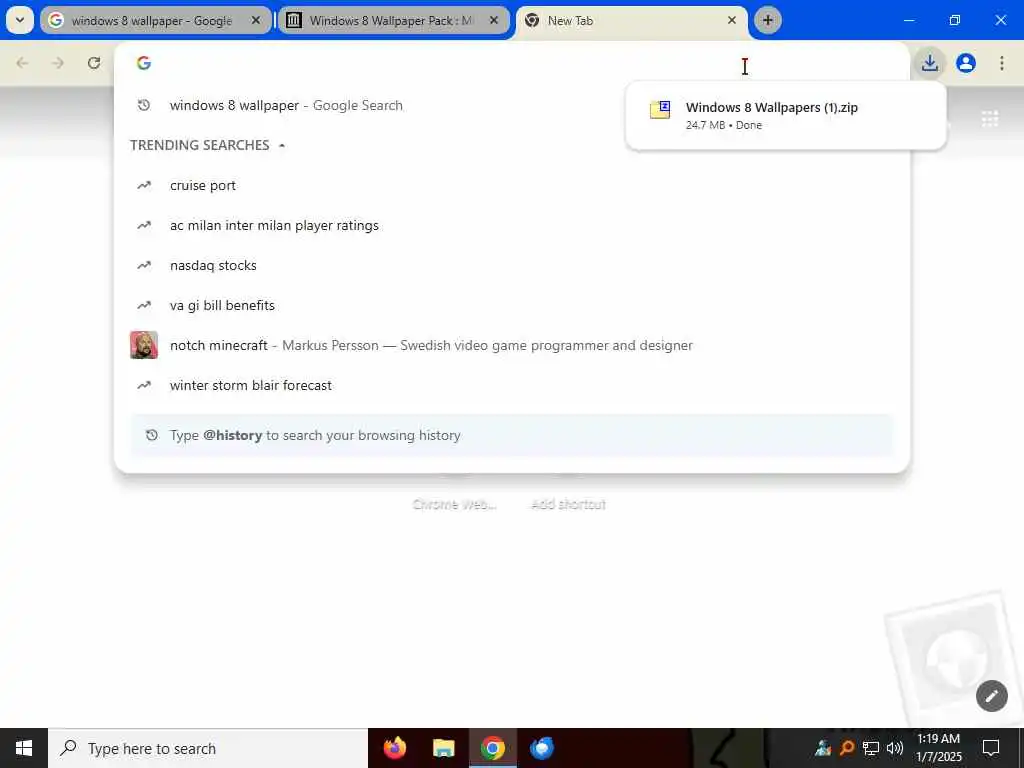
Task: Close the Windows 8 Wallpaper Pack tab
Action: (494, 20)
